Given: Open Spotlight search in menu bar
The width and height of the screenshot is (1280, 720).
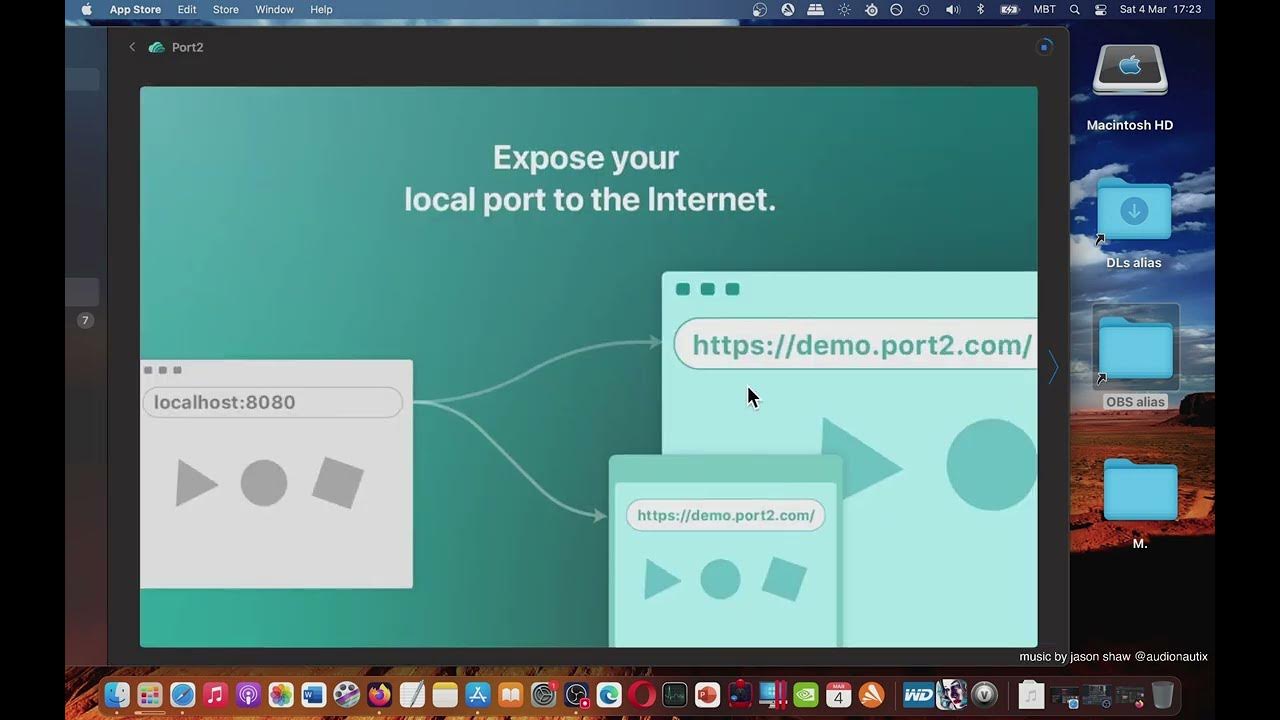Looking at the screenshot, I should coord(1075,9).
